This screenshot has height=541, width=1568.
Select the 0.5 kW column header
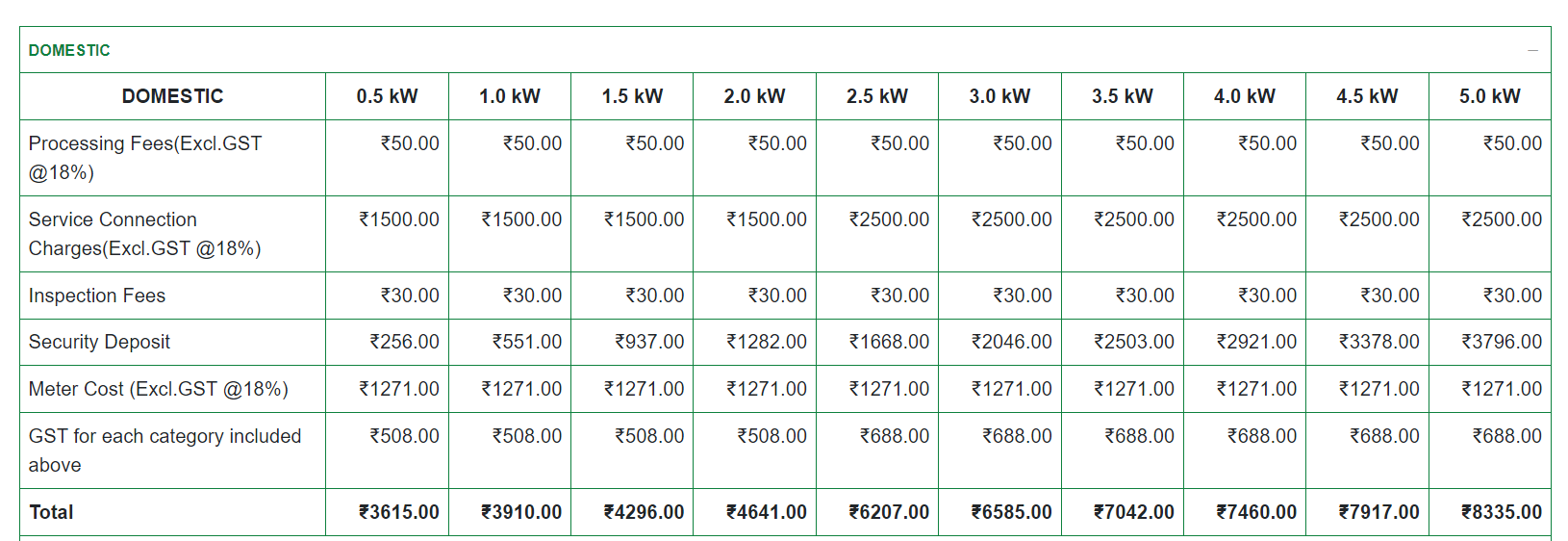point(387,96)
